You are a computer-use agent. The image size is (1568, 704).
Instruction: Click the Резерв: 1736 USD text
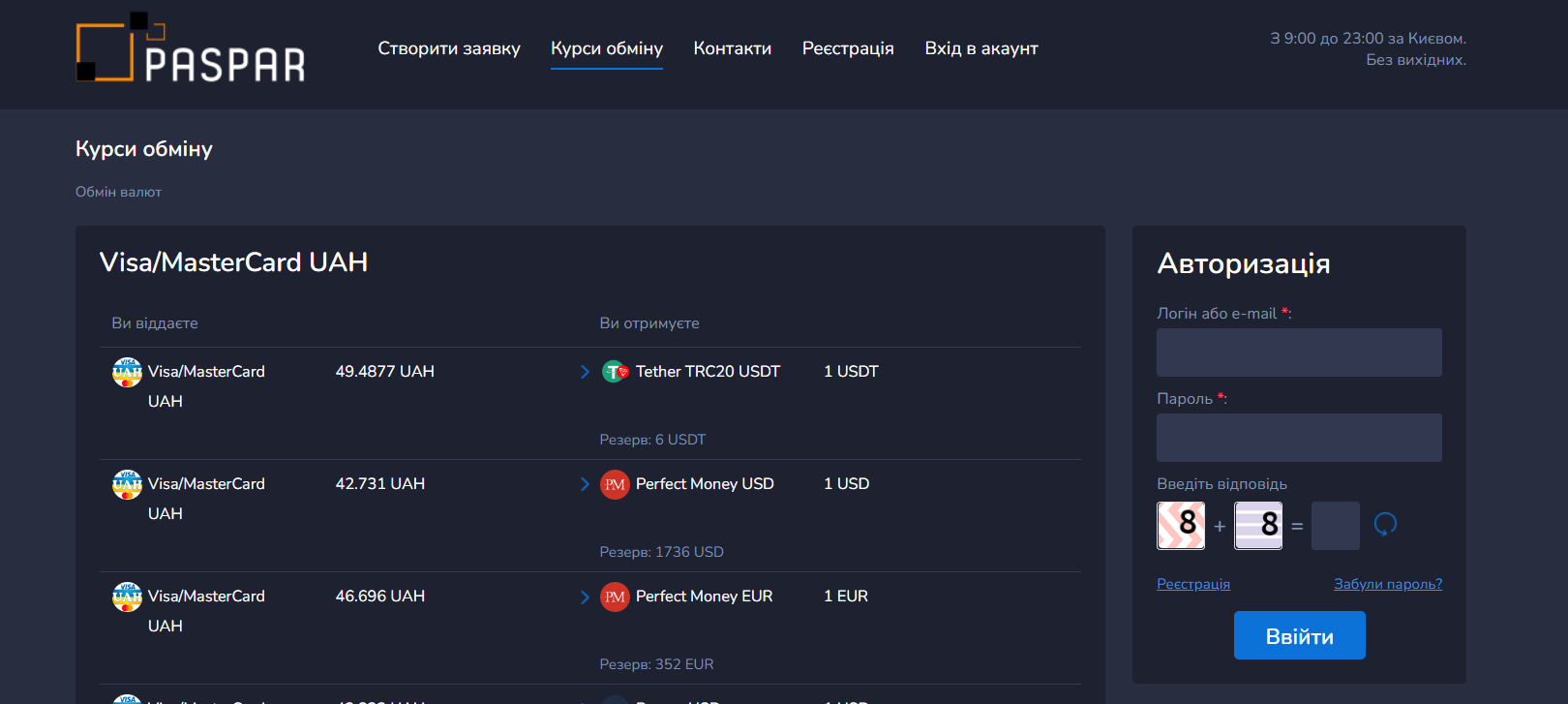coord(661,552)
